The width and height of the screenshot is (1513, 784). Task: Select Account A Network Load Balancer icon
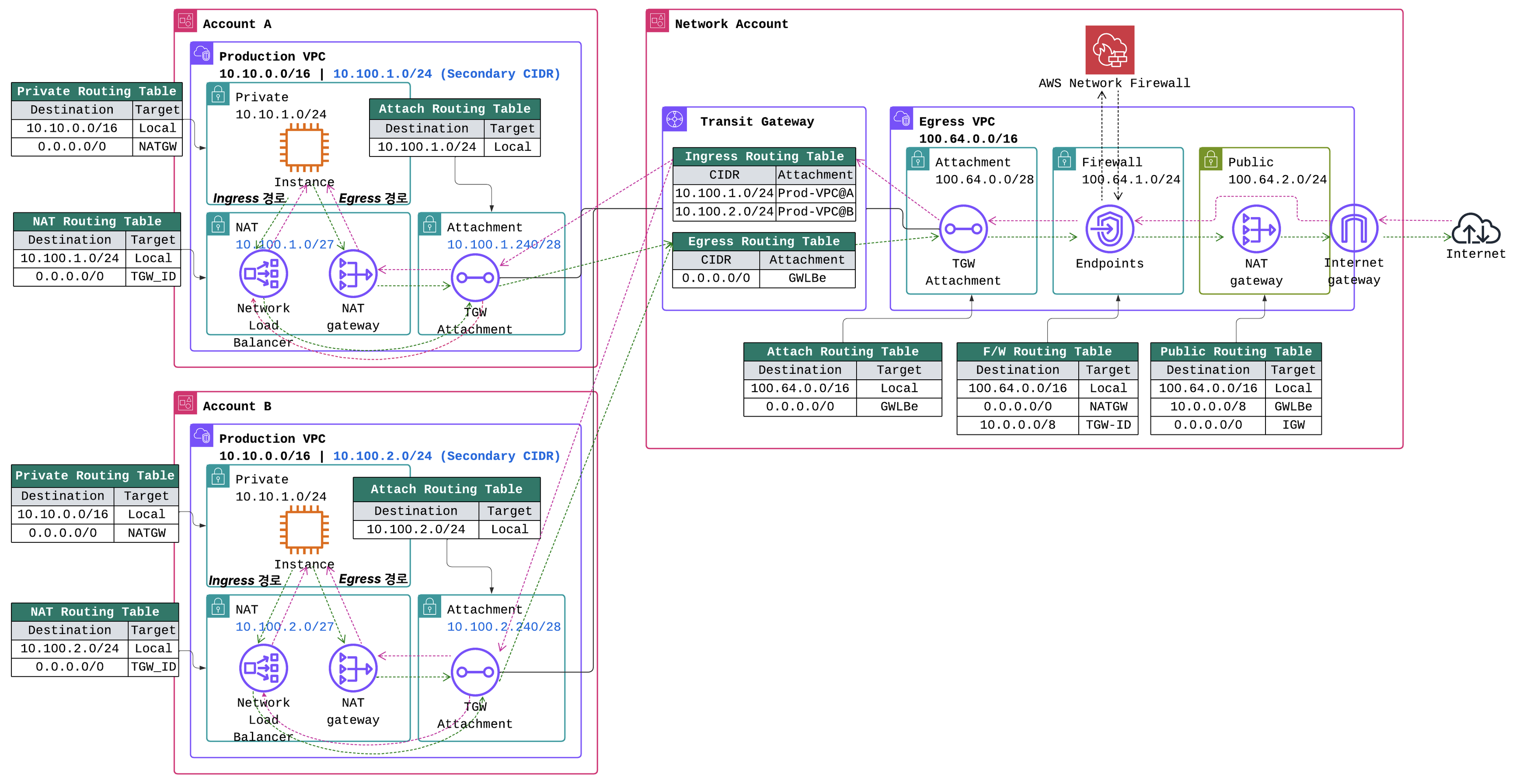[263, 274]
